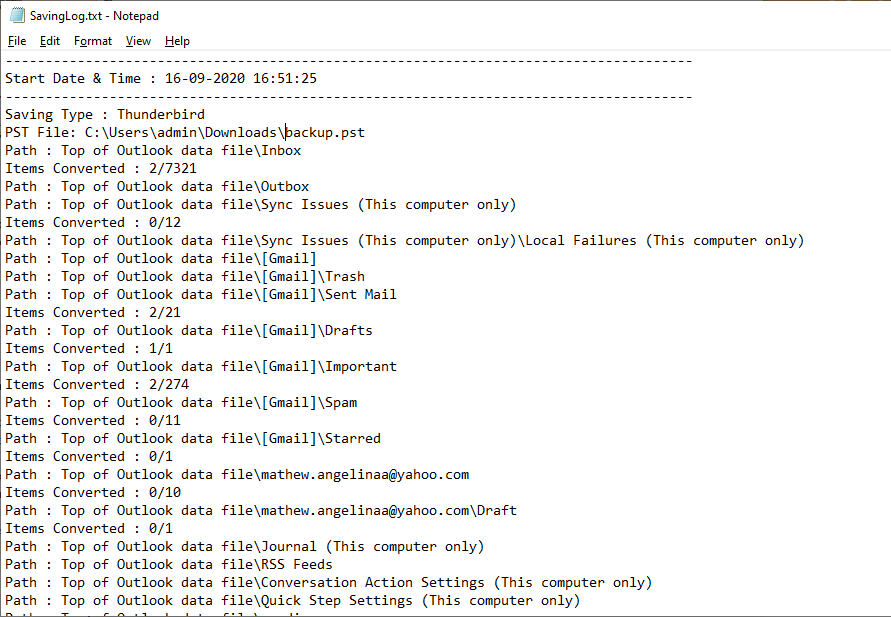This screenshot has height=617, width=891.
Task: Open the File menu
Action: (17, 41)
